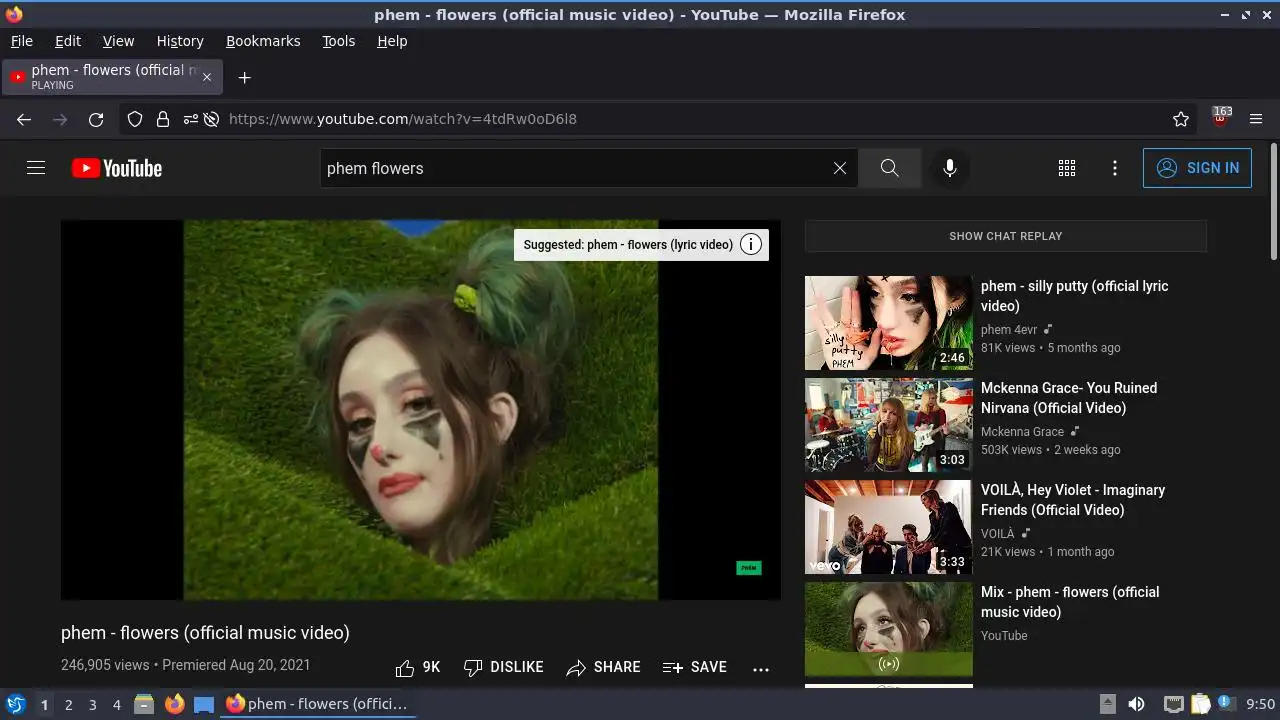This screenshot has width=1280, height=720.
Task: Reload the page in Firefox
Action: coord(96,119)
